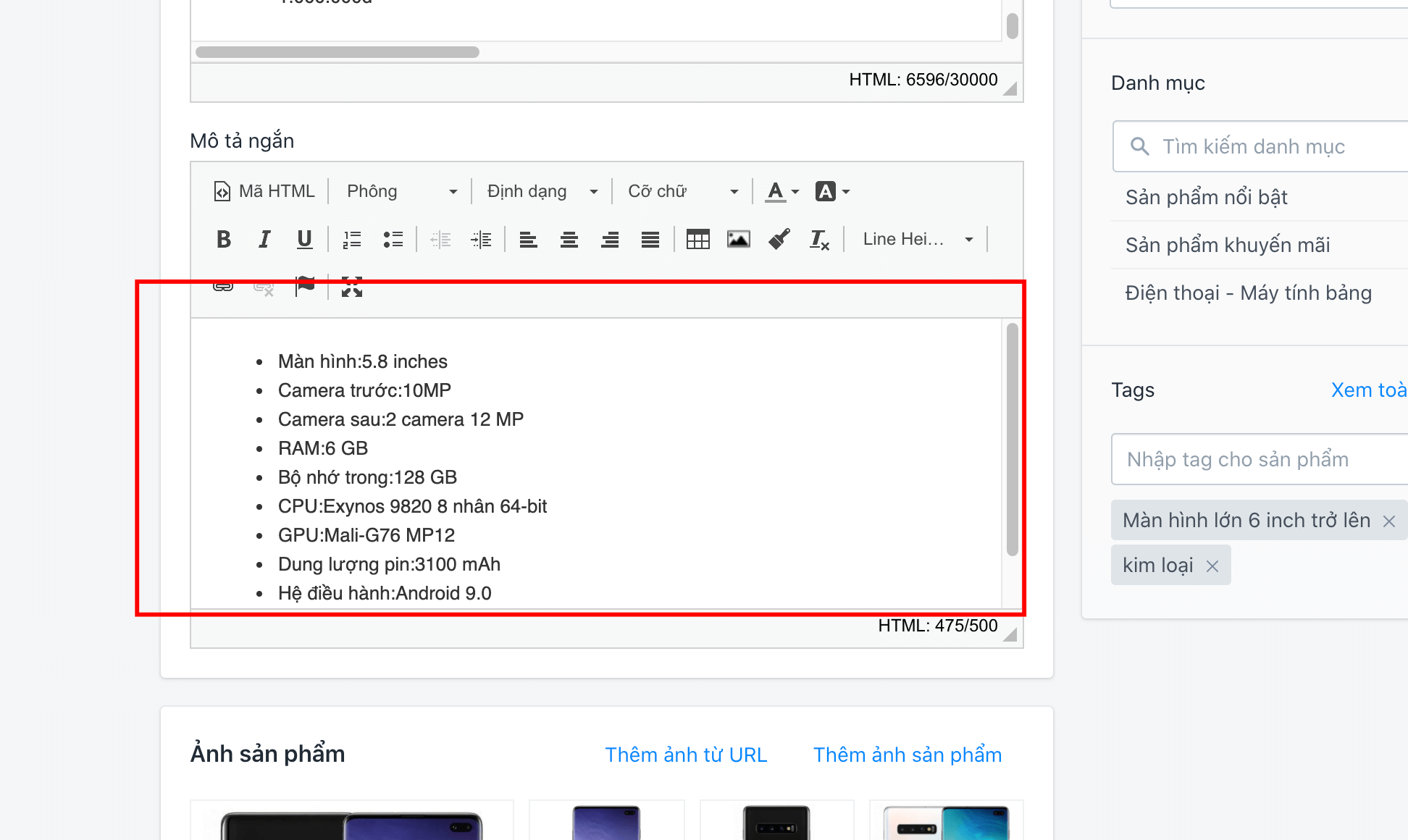Toggle underline formatting
This screenshot has height=840, width=1408.
pyautogui.click(x=305, y=239)
